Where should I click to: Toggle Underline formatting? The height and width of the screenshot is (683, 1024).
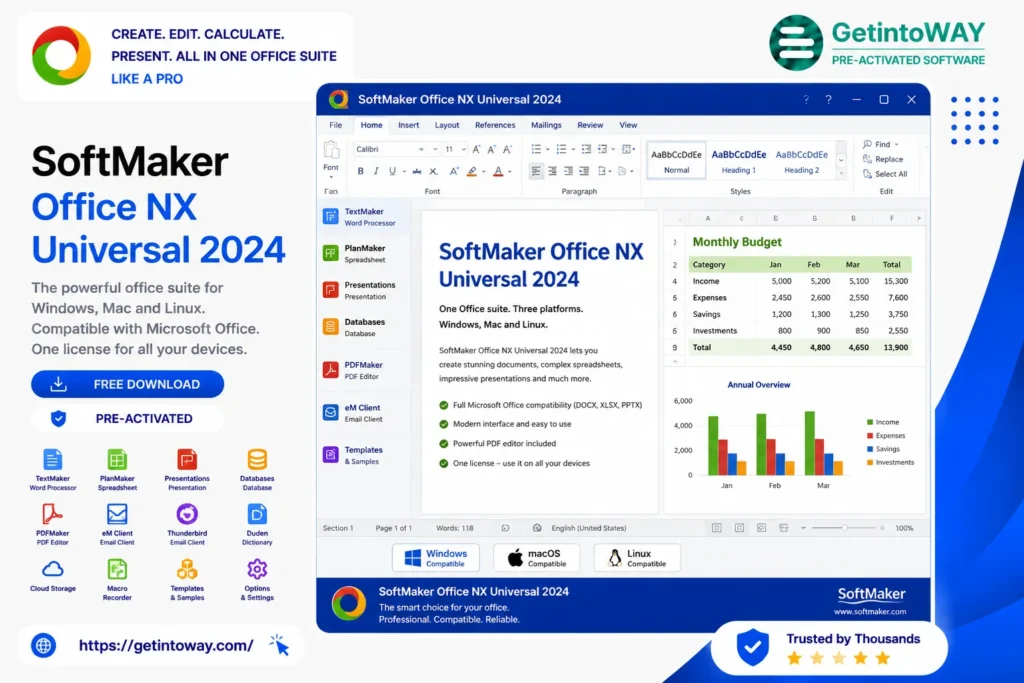[x=392, y=171]
